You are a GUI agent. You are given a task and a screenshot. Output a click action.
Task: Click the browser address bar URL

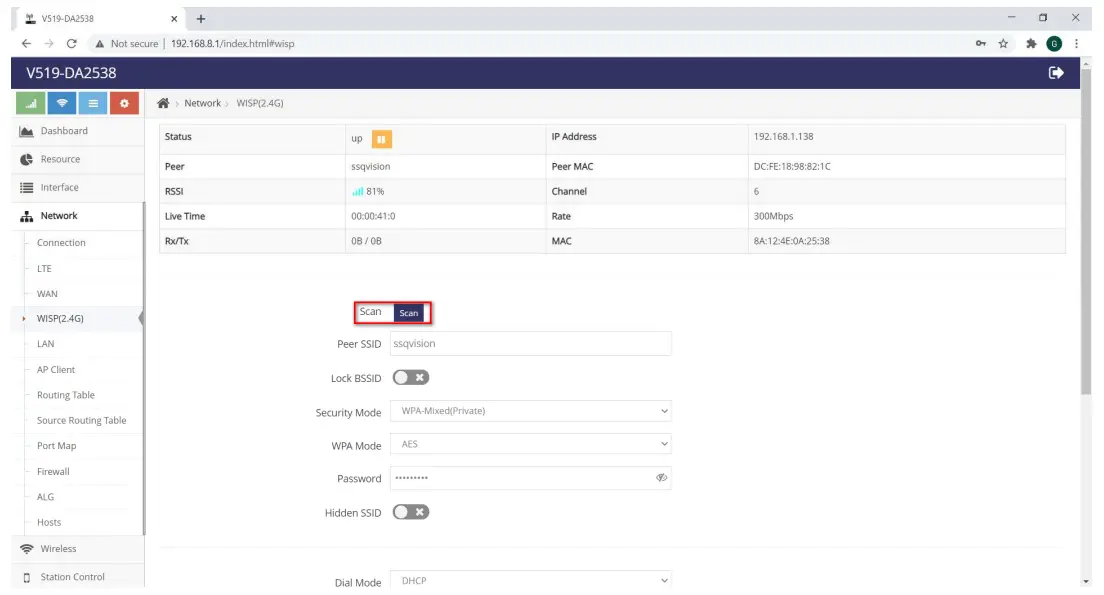click(232, 44)
